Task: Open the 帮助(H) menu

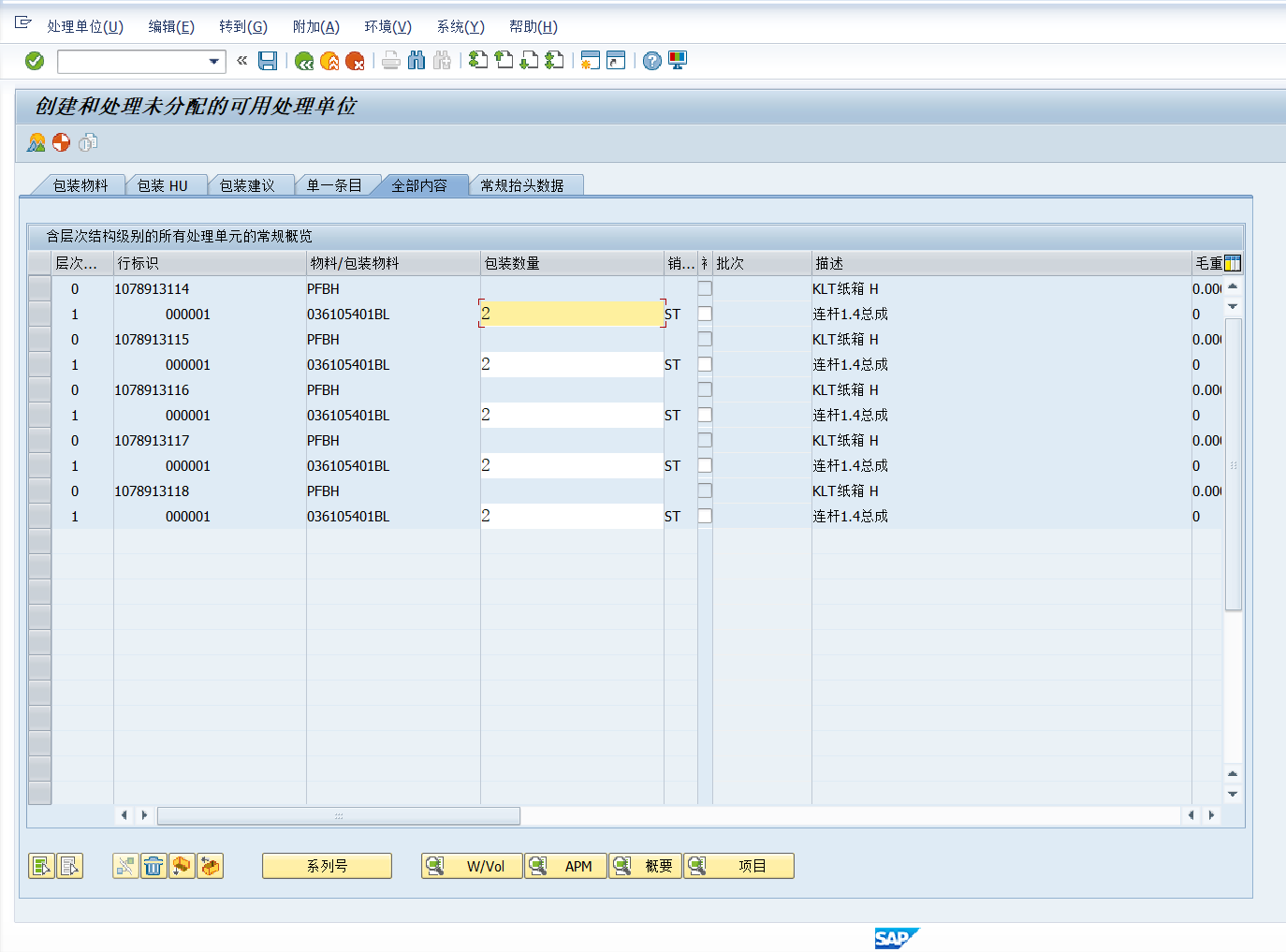Action: tap(533, 26)
